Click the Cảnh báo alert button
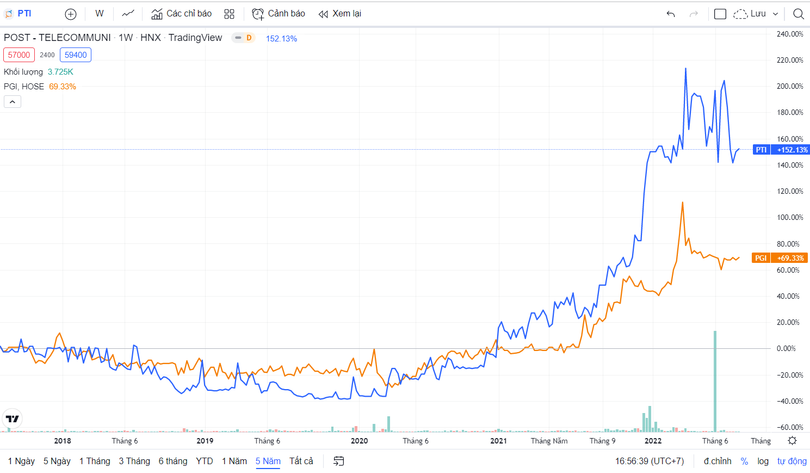The image size is (810, 473). point(278,14)
